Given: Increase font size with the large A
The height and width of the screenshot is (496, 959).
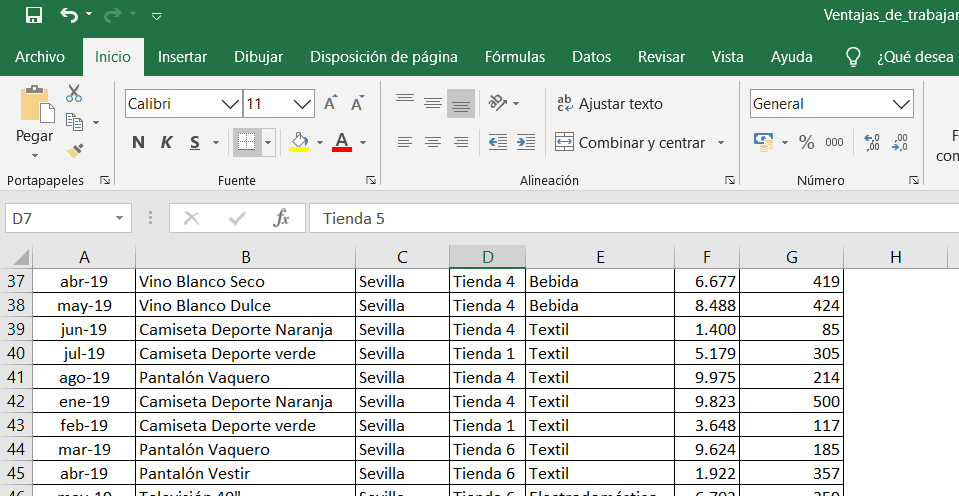Looking at the screenshot, I should click(330, 103).
